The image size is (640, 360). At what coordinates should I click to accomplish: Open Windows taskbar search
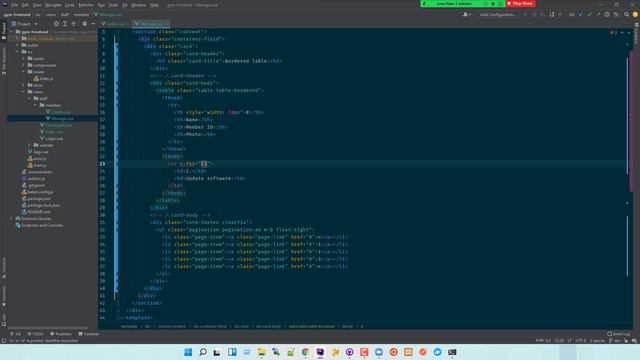203,352
